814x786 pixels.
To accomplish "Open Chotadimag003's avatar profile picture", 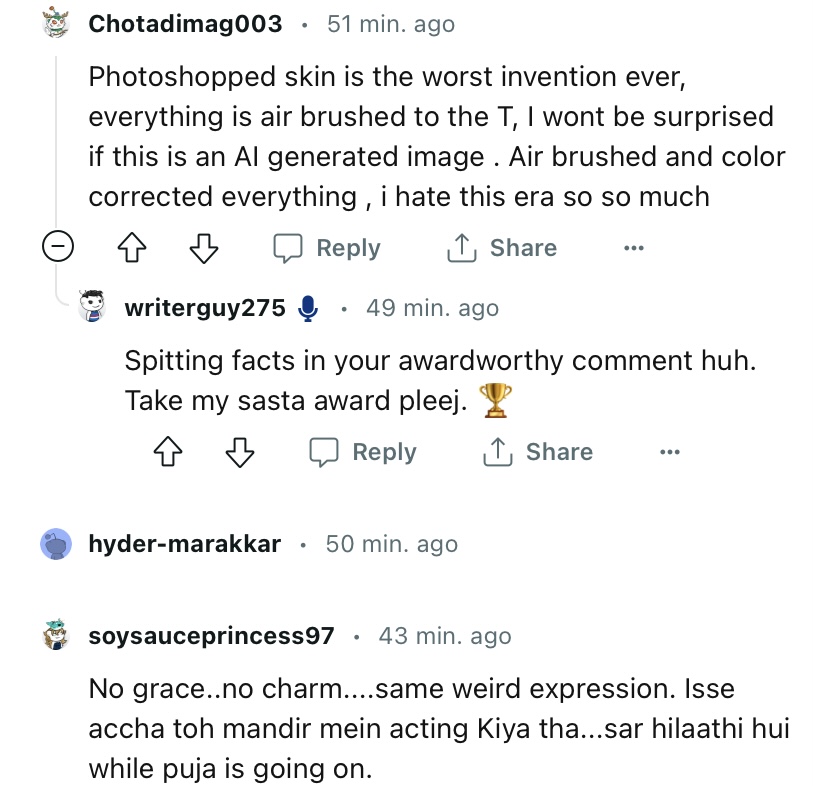I will [56, 23].
